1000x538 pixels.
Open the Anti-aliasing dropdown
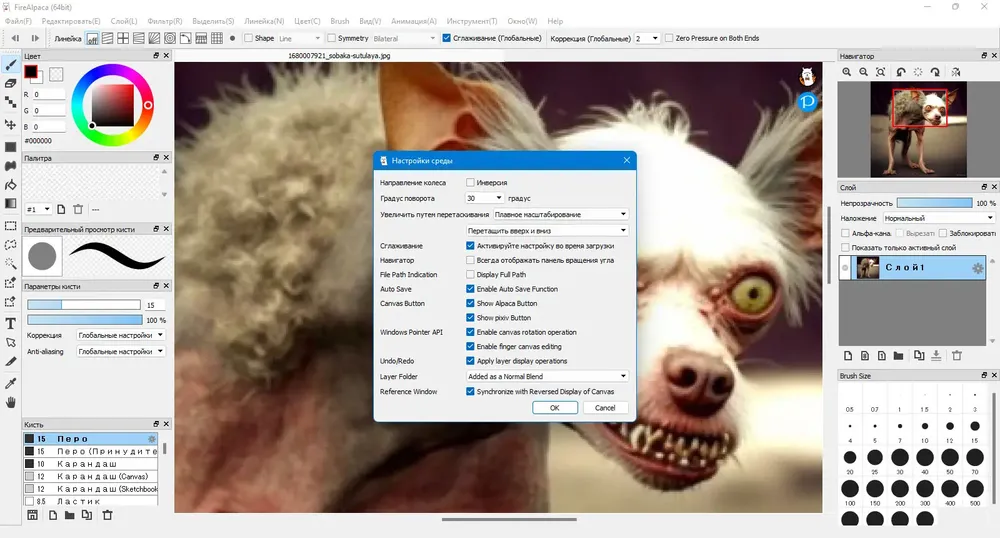click(x=121, y=351)
